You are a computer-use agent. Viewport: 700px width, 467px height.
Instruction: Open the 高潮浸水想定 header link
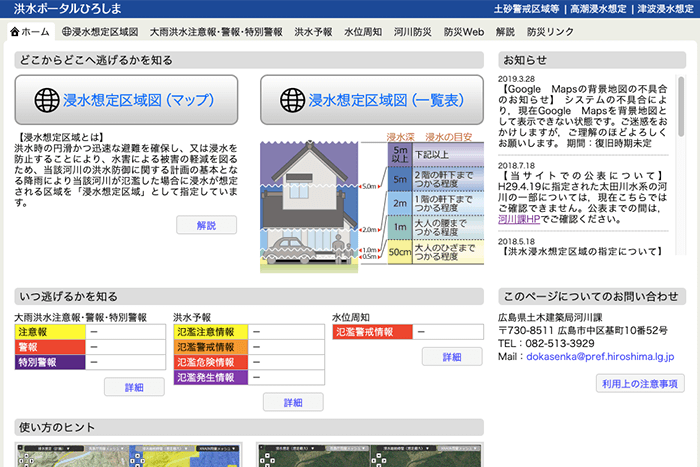point(600,8)
